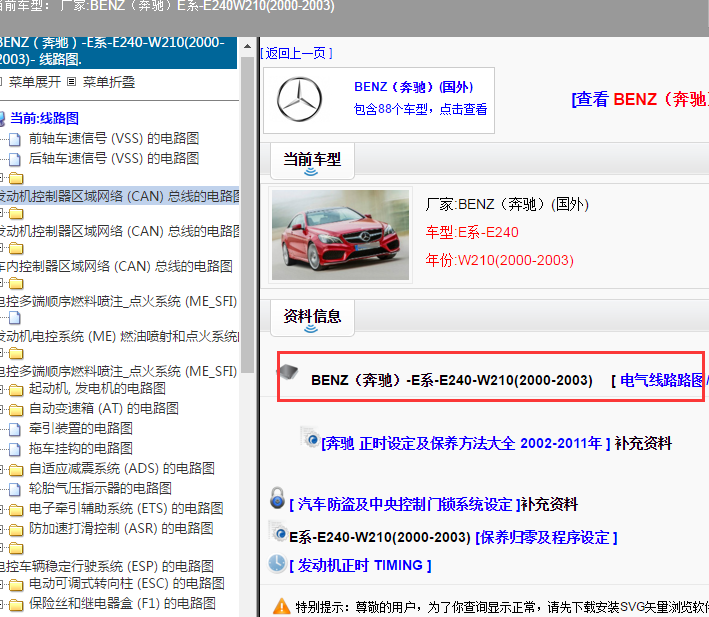Select 轮胎气压指示器的电路图 item
This screenshot has width=709, height=617.
point(100,488)
